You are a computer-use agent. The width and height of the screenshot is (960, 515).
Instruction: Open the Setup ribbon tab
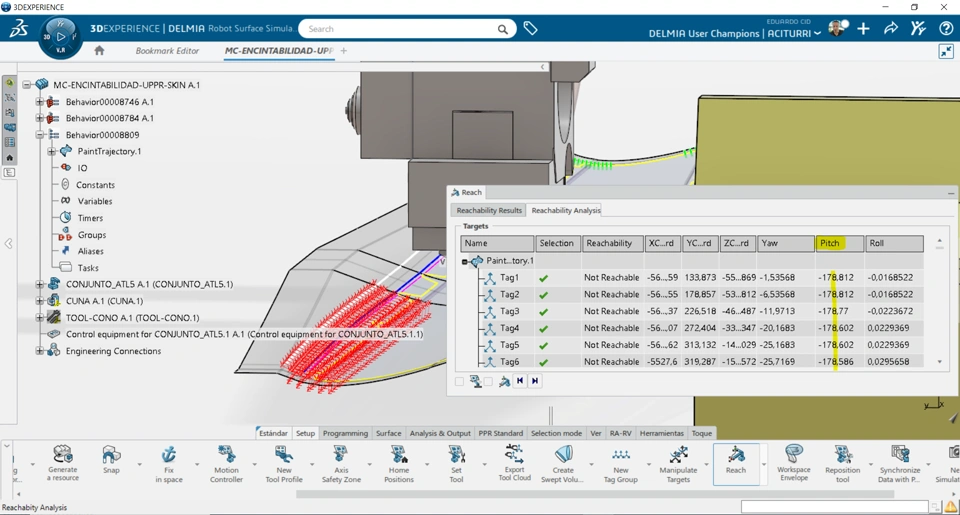(x=305, y=433)
